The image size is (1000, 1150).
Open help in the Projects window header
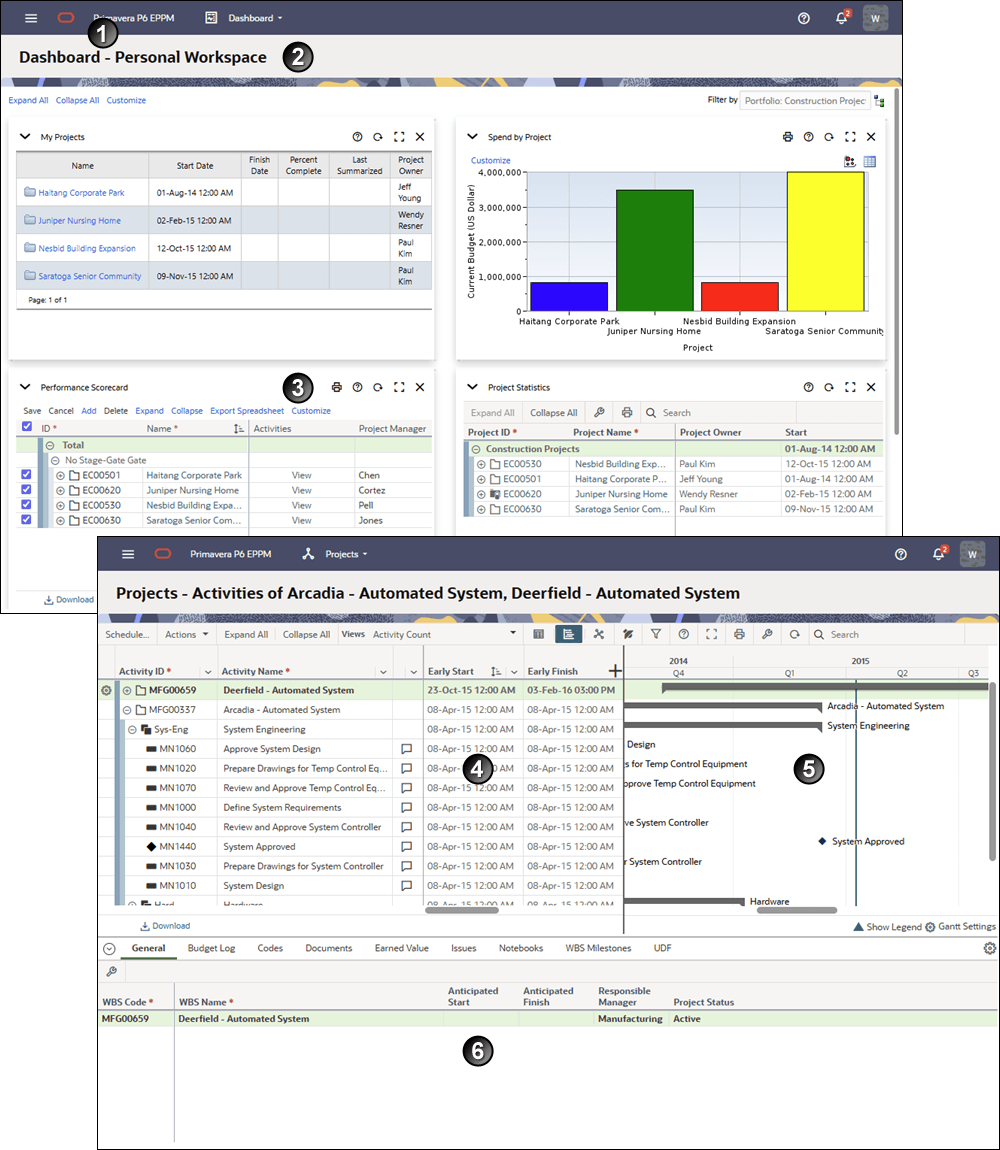[900, 554]
